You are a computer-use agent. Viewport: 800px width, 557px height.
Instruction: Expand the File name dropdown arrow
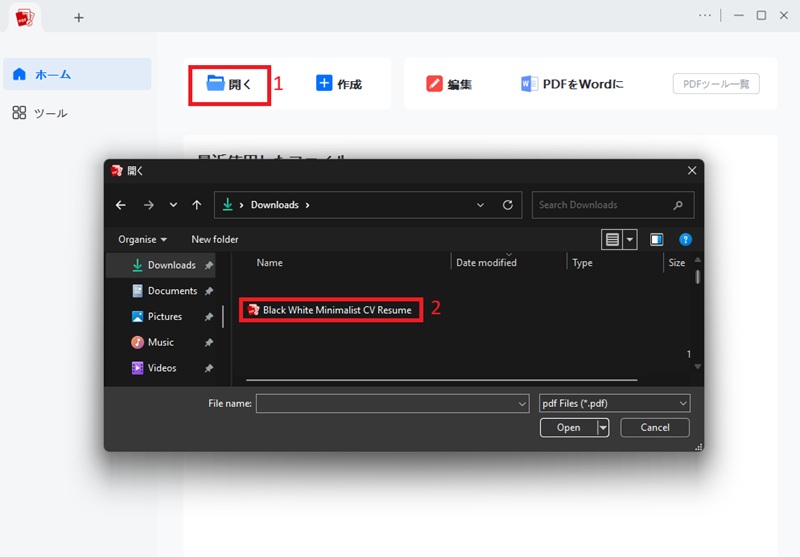(x=522, y=404)
